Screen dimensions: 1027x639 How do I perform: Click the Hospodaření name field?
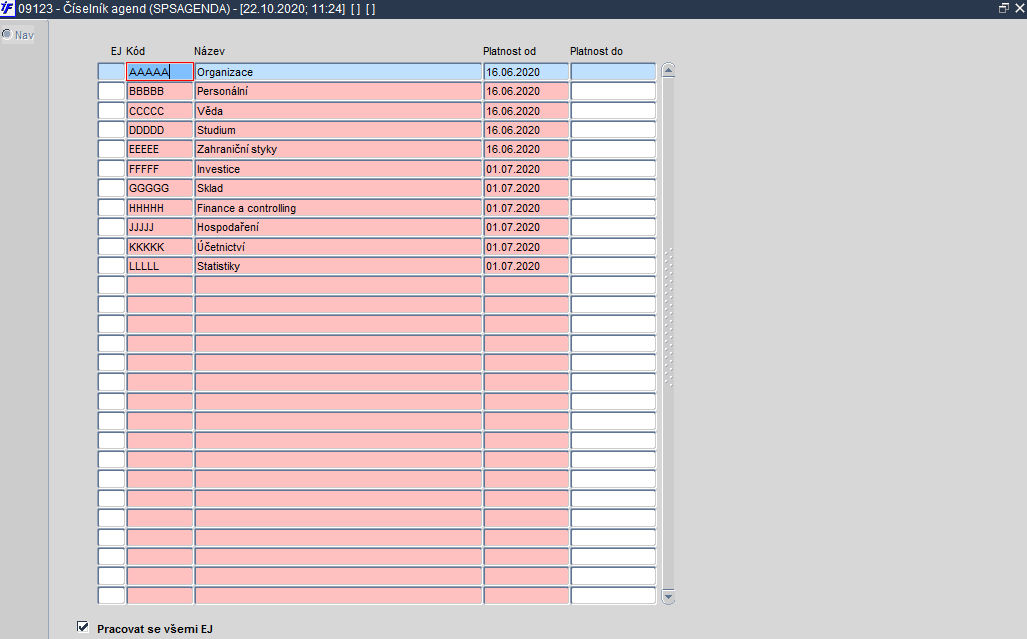click(338, 227)
